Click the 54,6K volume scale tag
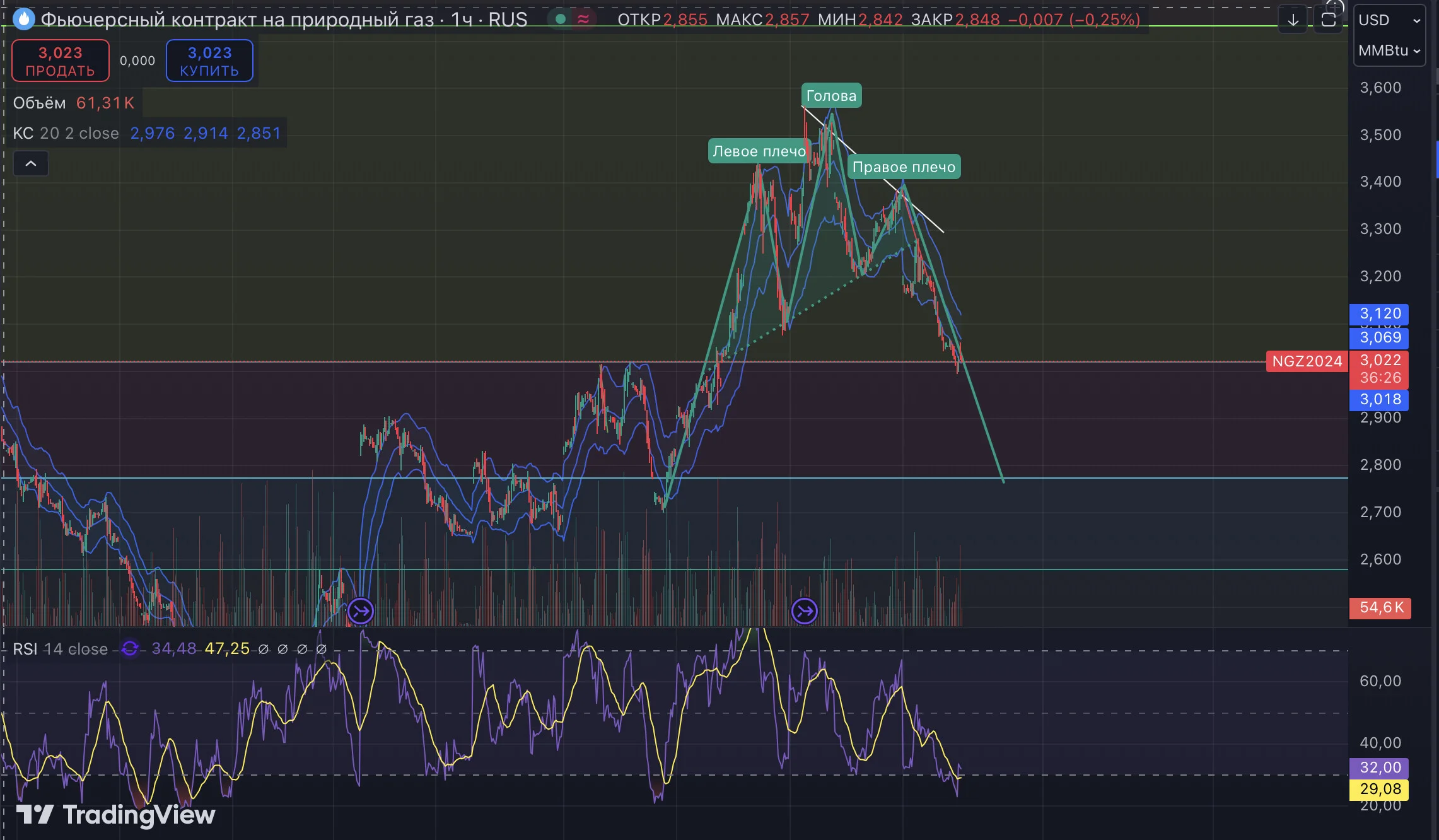 coord(1380,608)
